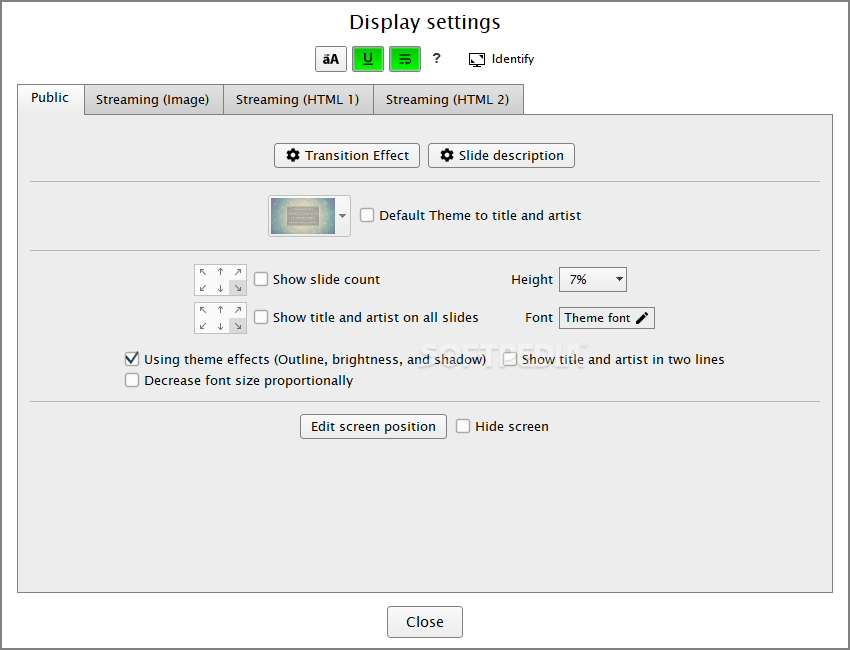Click the gear icon in Transition Effect
Screen dimensions: 850x650
pyautogui.click(x=293, y=156)
